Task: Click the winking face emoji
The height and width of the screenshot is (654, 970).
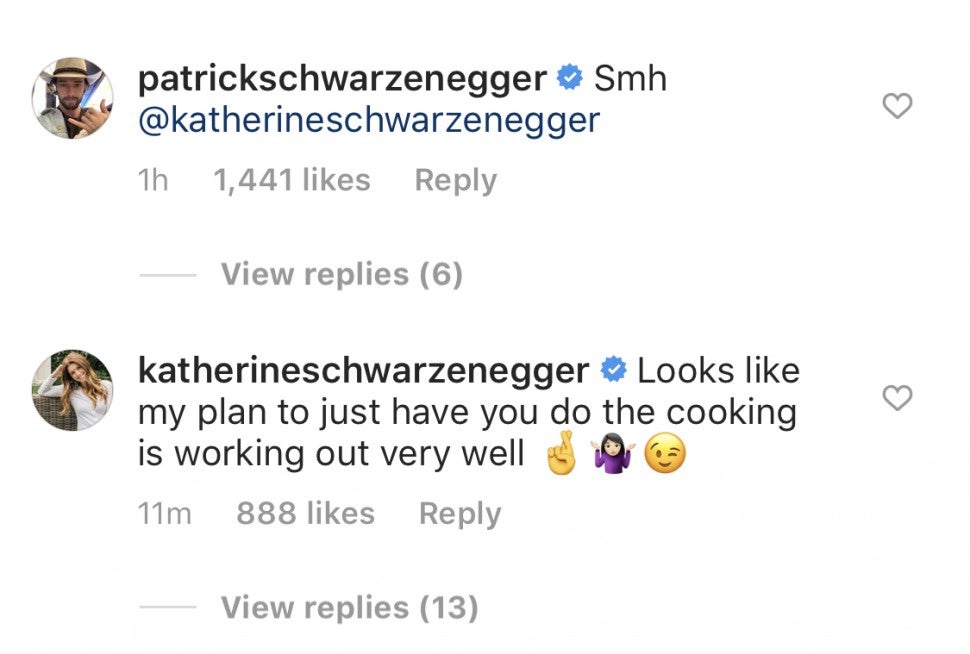Action: pos(666,457)
